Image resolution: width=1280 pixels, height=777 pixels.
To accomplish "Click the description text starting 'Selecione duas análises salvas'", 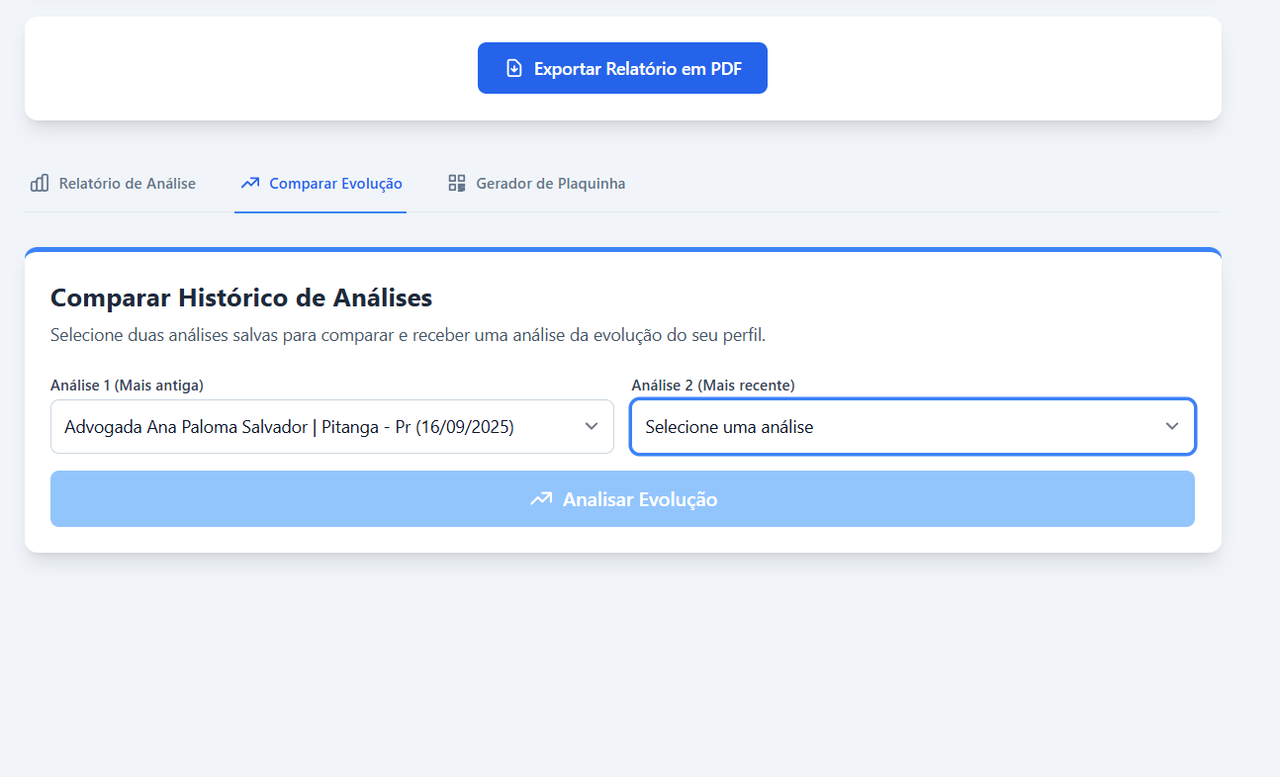I will coord(408,336).
